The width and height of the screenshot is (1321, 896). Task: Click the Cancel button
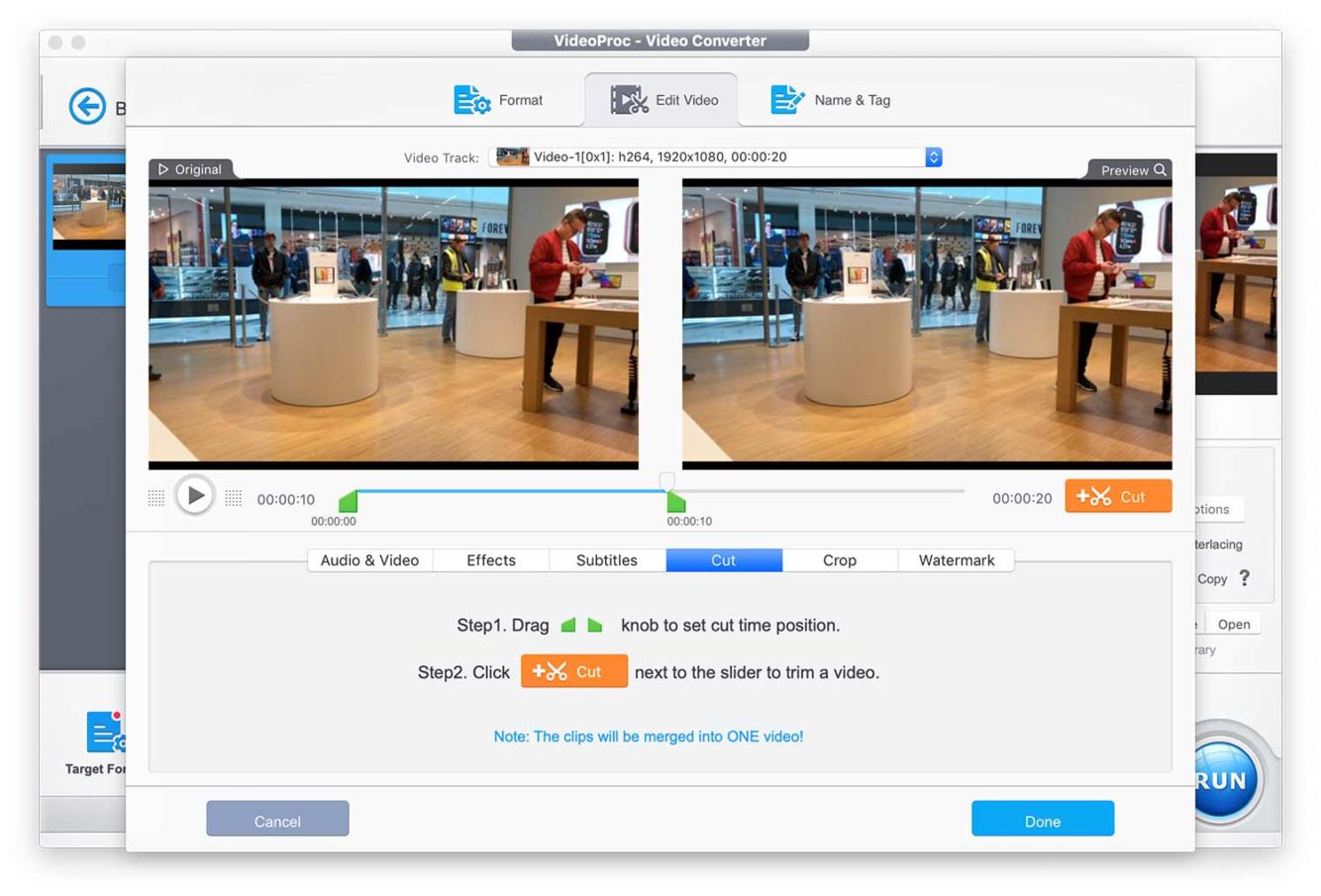point(277,820)
